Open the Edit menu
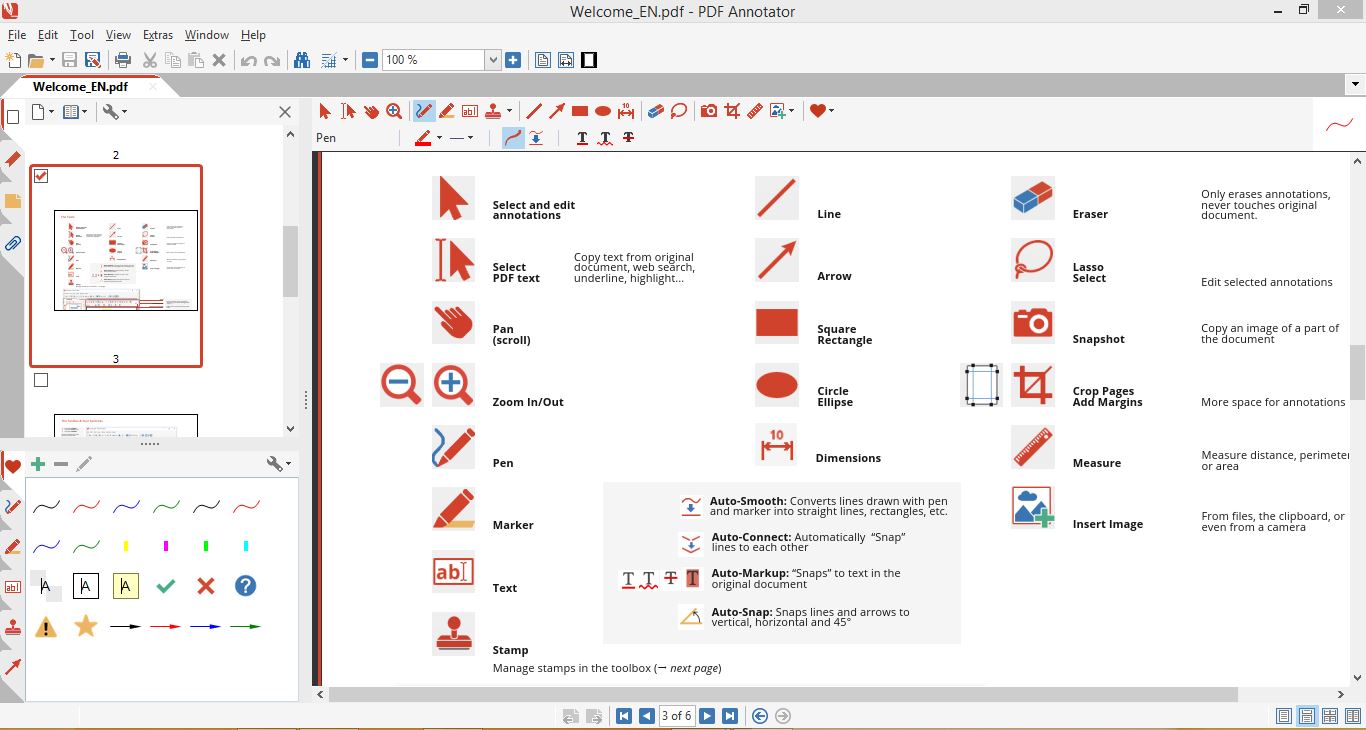This screenshot has height=730, width=1366. click(48, 35)
